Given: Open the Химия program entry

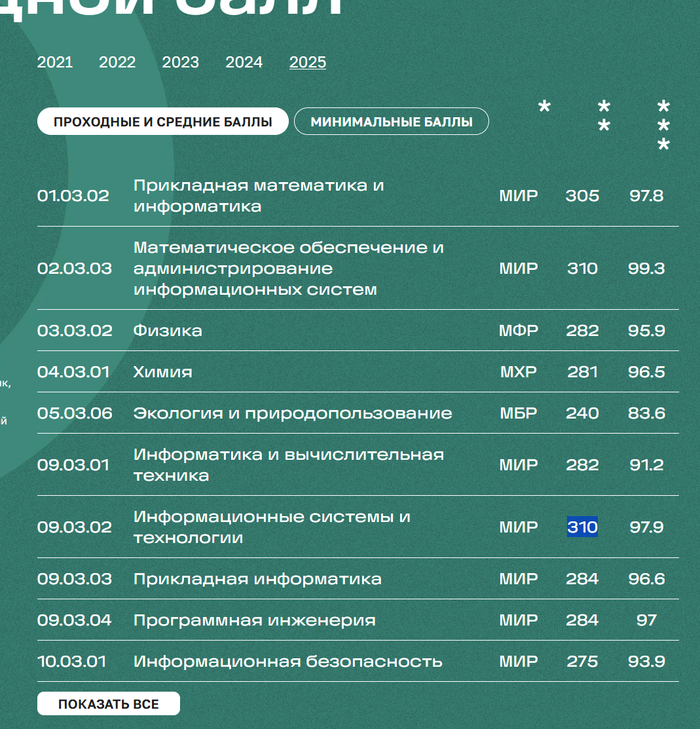Looking at the screenshot, I should (162, 372).
